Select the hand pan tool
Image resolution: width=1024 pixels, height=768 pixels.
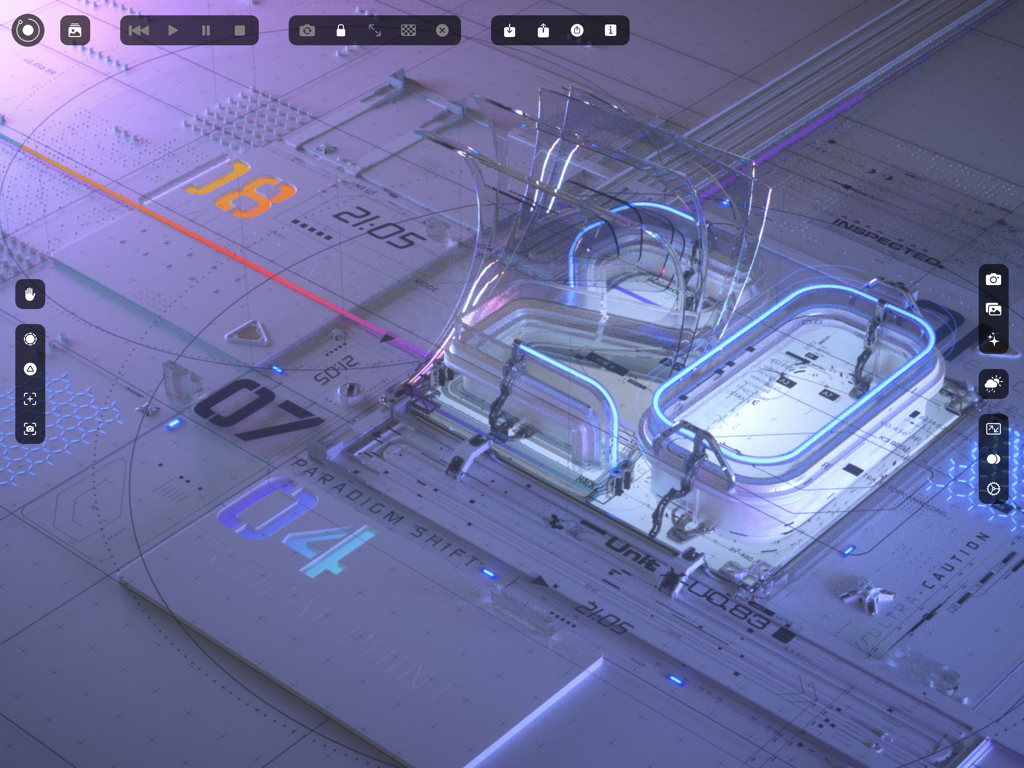[29, 293]
